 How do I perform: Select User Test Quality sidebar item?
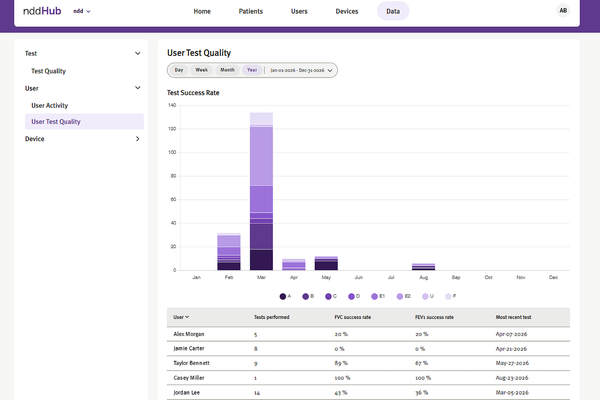[84, 121]
